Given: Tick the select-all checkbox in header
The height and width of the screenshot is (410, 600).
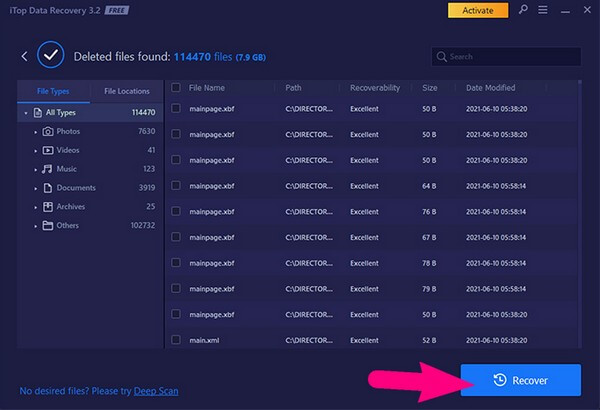Looking at the screenshot, I should [x=176, y=88].
